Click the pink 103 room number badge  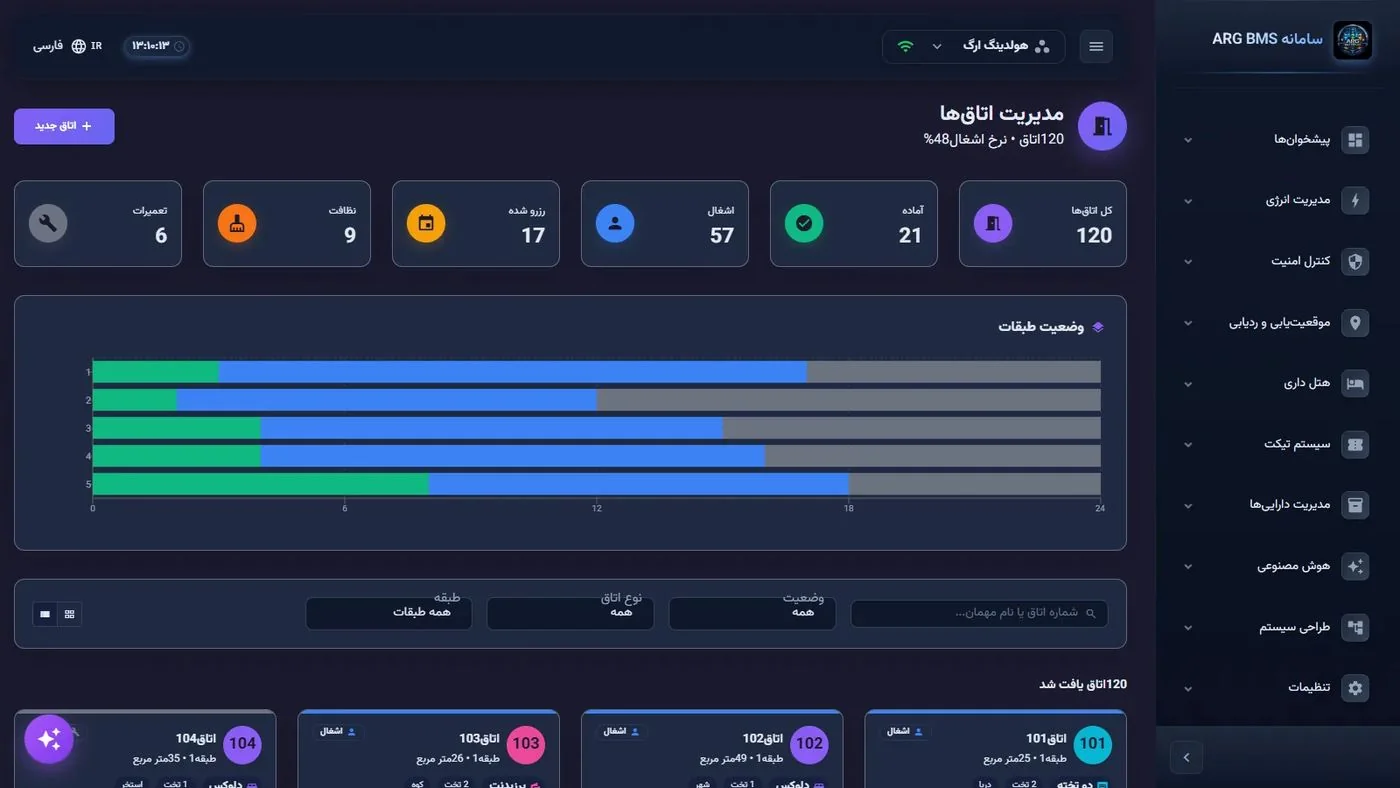[x=526, y=744]
